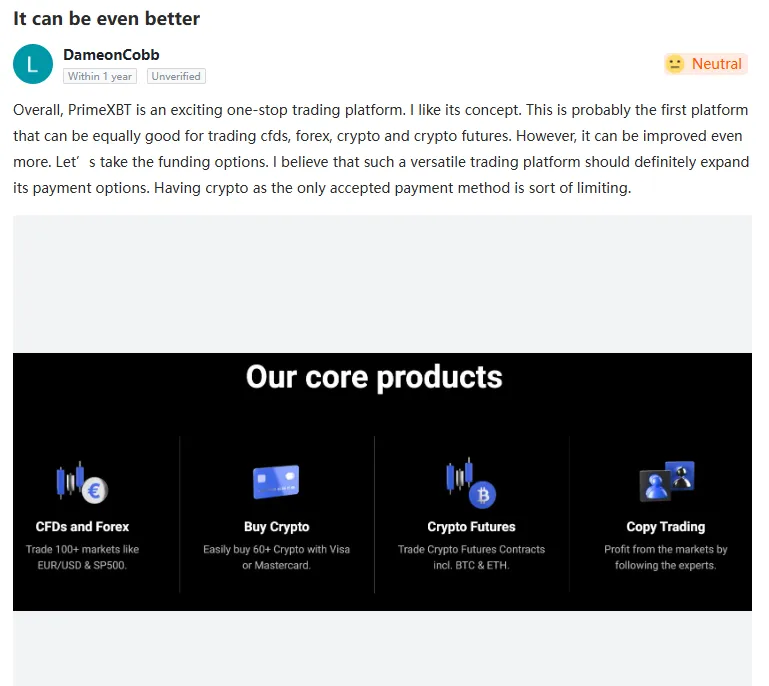Click the review body paragraph text

[381, 149]
